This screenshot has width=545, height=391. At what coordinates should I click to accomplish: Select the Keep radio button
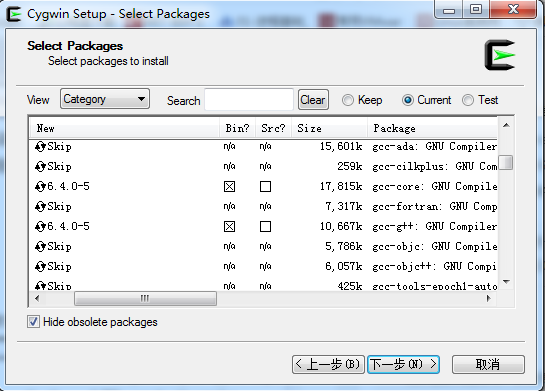point(348,100)
